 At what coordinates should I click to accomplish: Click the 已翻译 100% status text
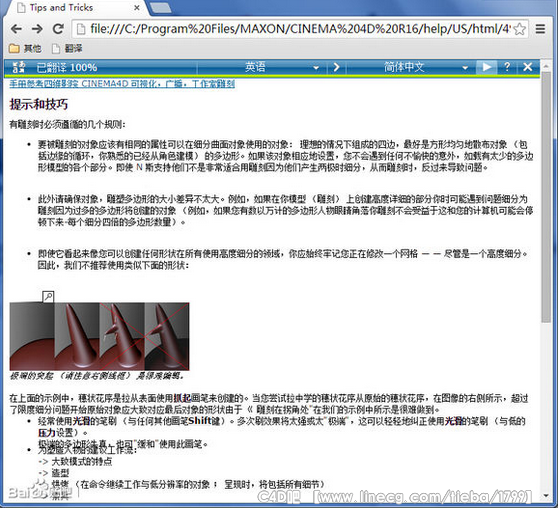click(67, 67)
